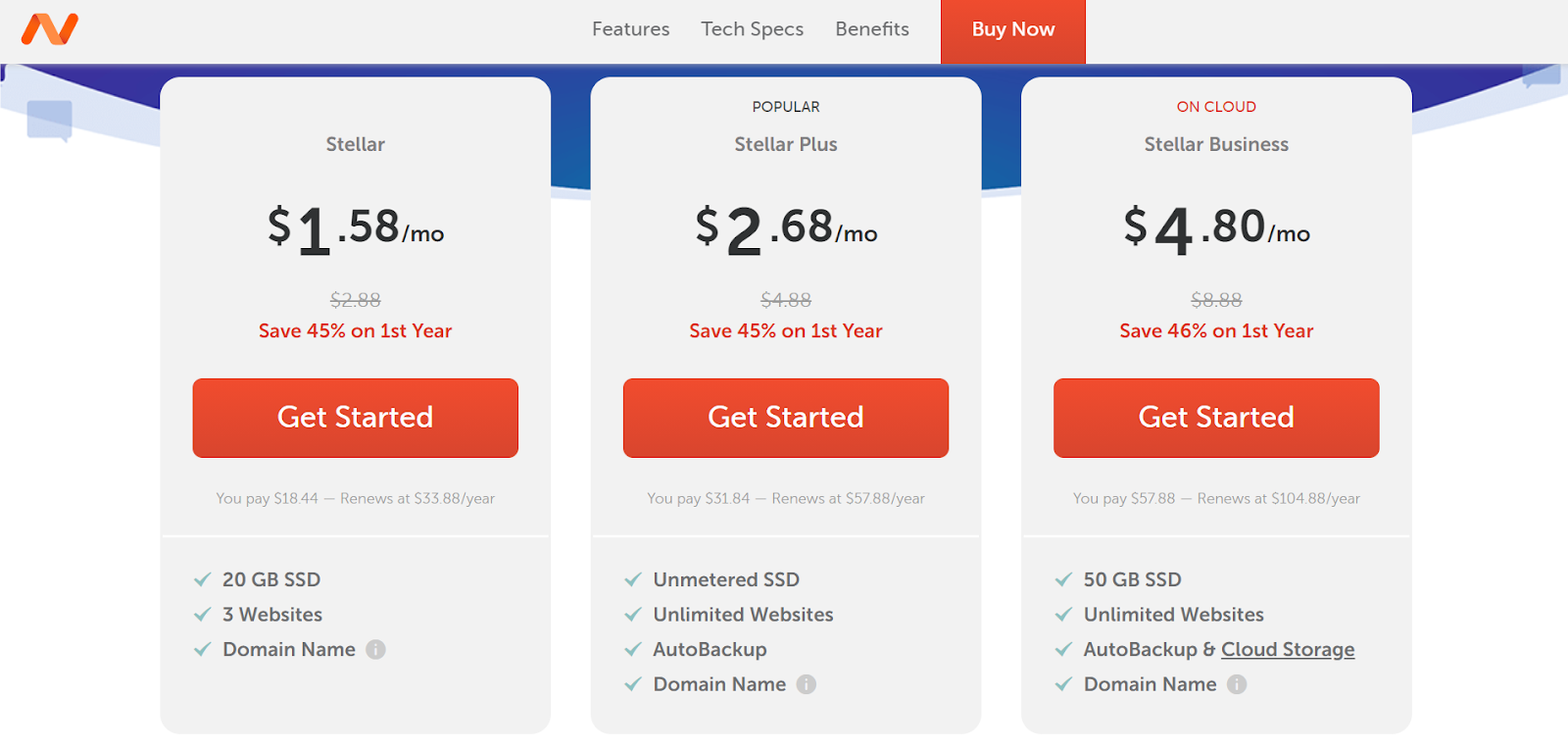Click checkmark icon next to AutoBackup & Cloud Storage
This screenshot has width=1568, height=749.
click(1063, 649)
